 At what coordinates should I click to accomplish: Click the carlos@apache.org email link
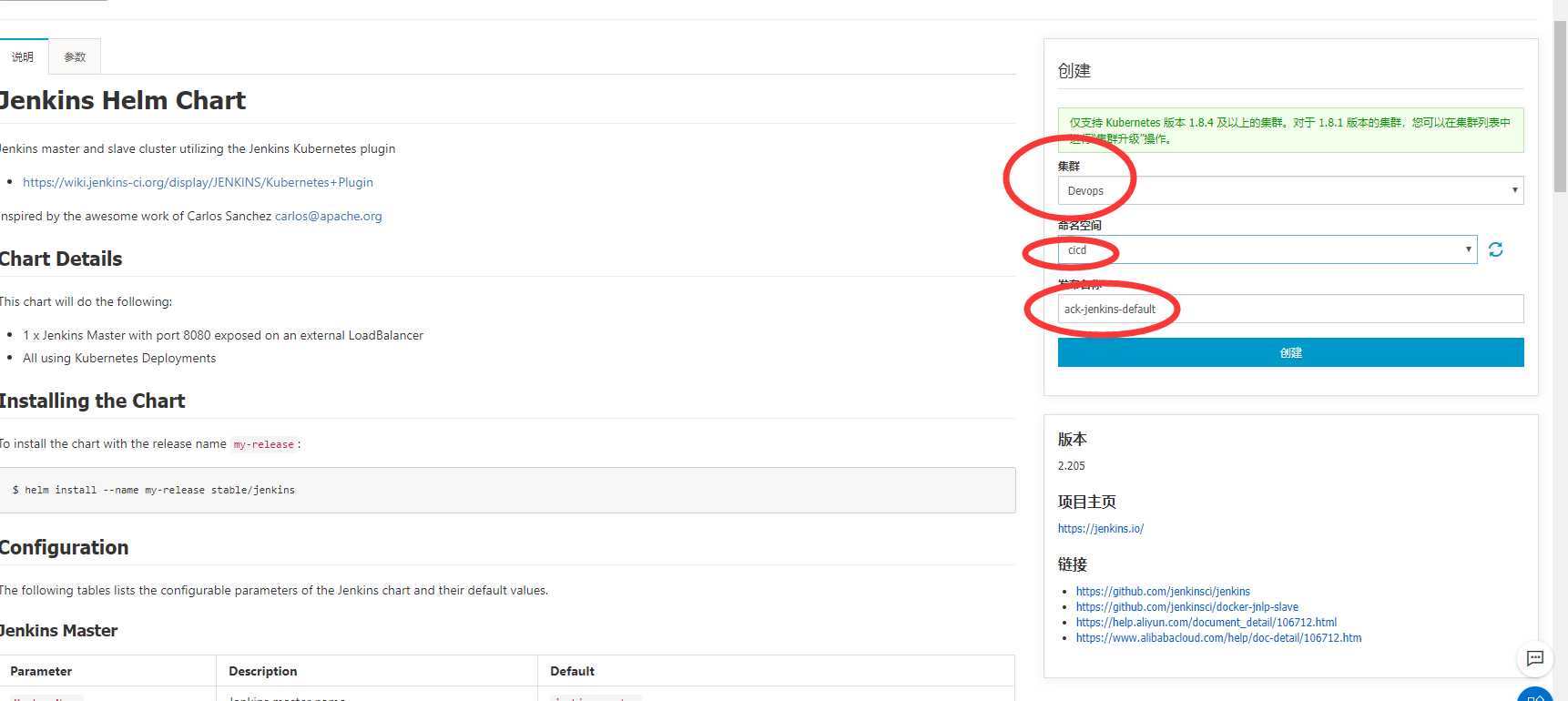pos(328,216)
